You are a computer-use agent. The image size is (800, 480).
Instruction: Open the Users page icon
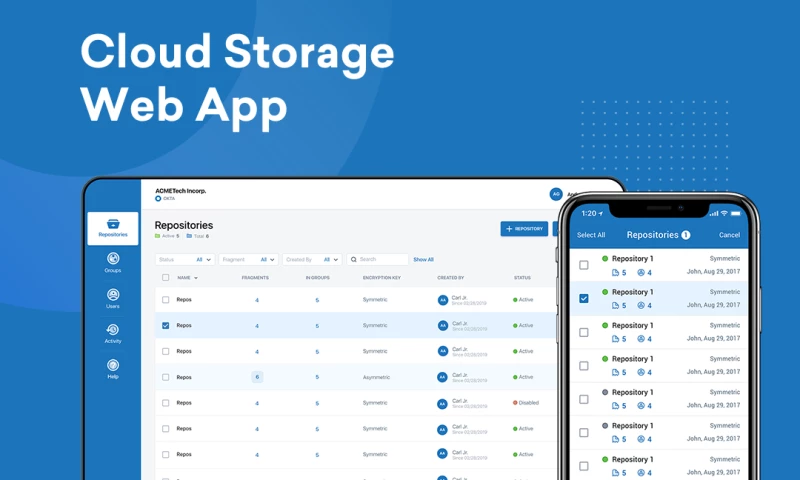point(112,295)
